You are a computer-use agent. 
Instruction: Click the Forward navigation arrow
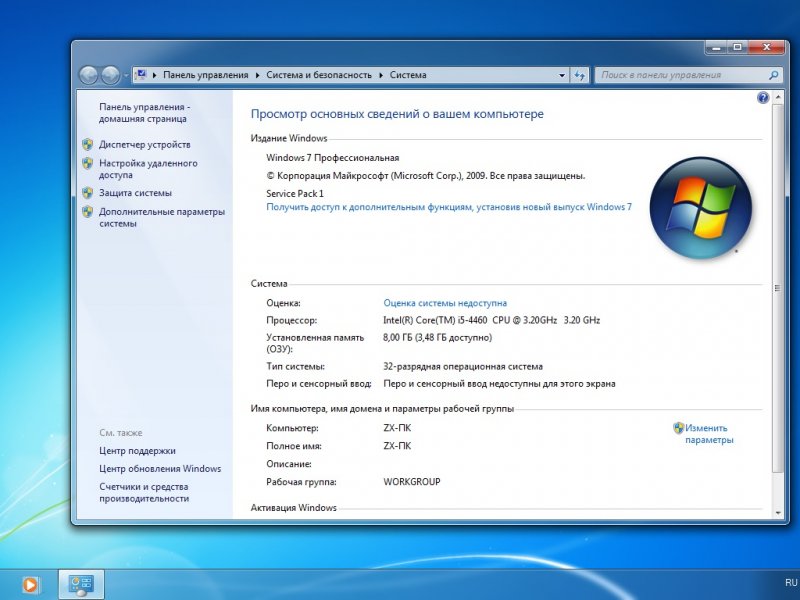(x=110, y=76)
